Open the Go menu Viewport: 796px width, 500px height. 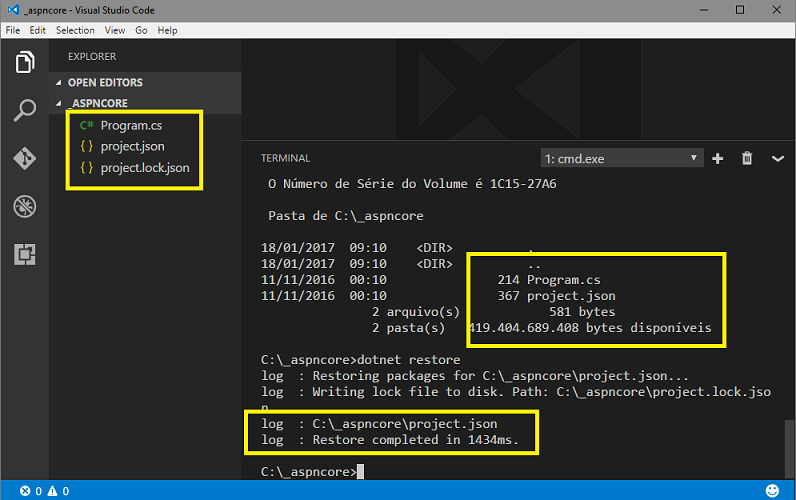(x=141, y=30)
